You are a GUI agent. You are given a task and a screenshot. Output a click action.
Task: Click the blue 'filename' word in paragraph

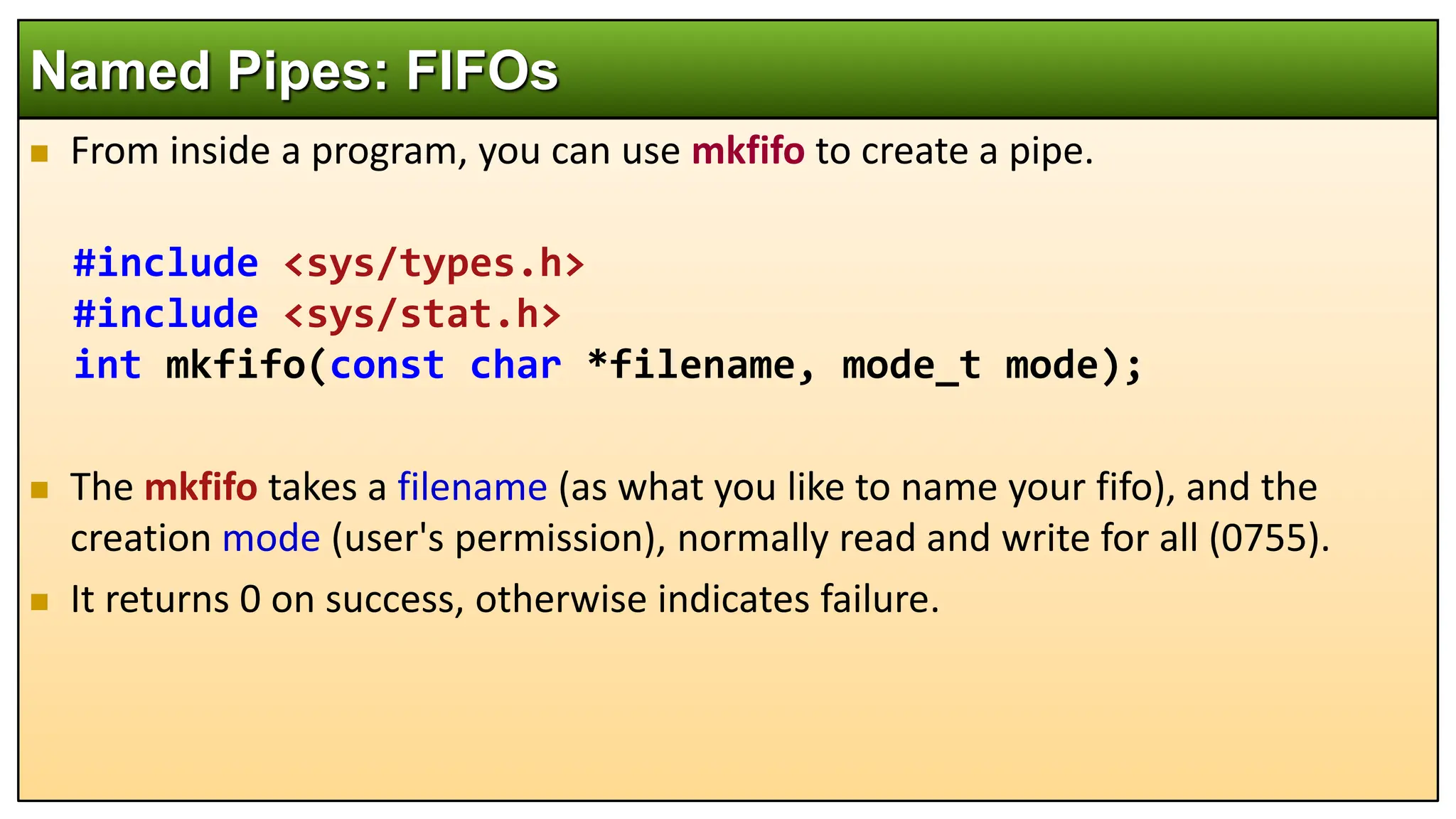tap(472, 488)
